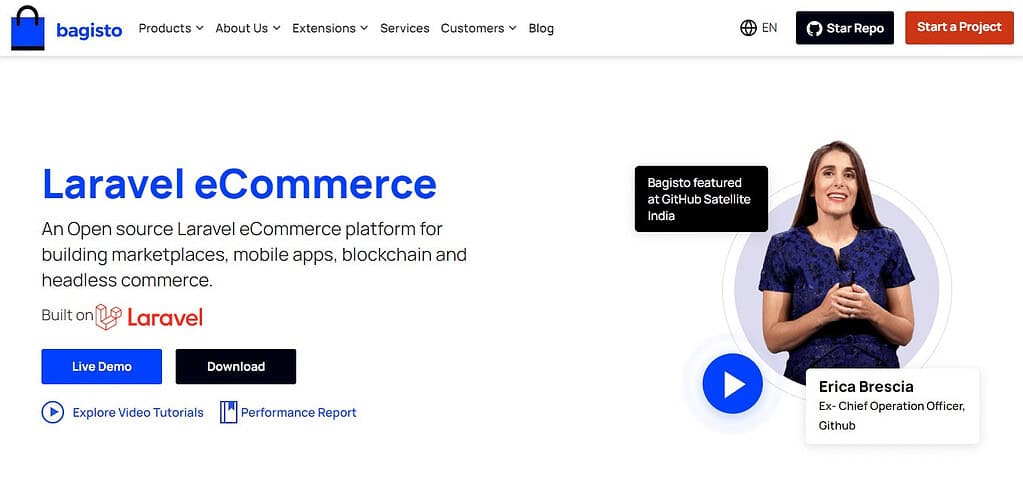The image size is (1023, 477).
Task: Click the GitHub icon in Star Repo
Action: 814,28
